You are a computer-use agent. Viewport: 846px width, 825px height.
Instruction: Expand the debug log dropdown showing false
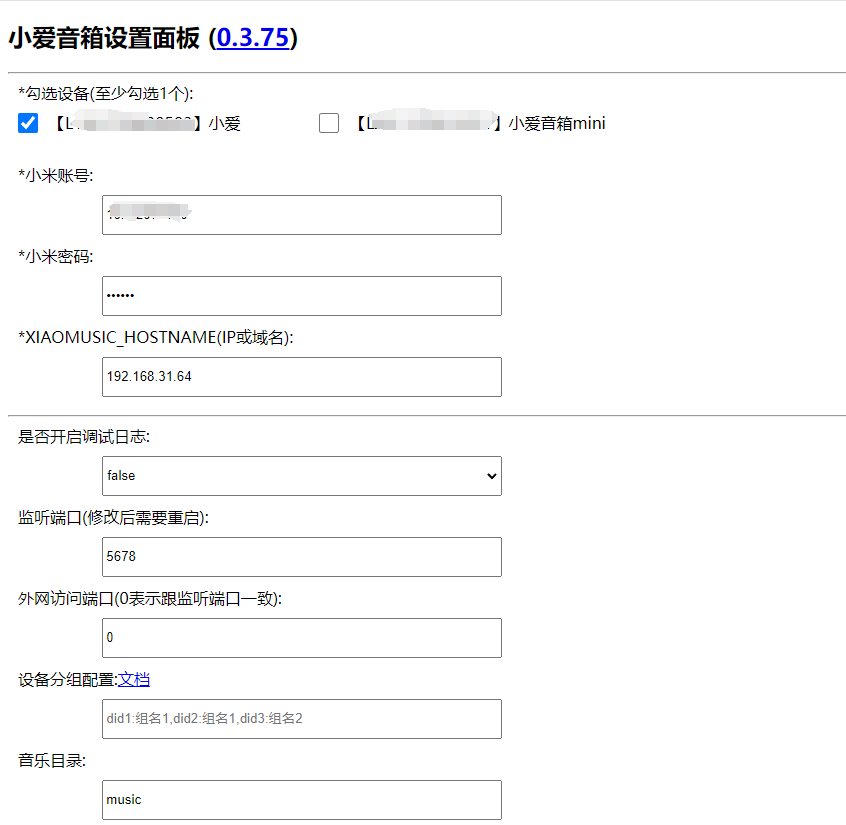click(x=301, y=476)
